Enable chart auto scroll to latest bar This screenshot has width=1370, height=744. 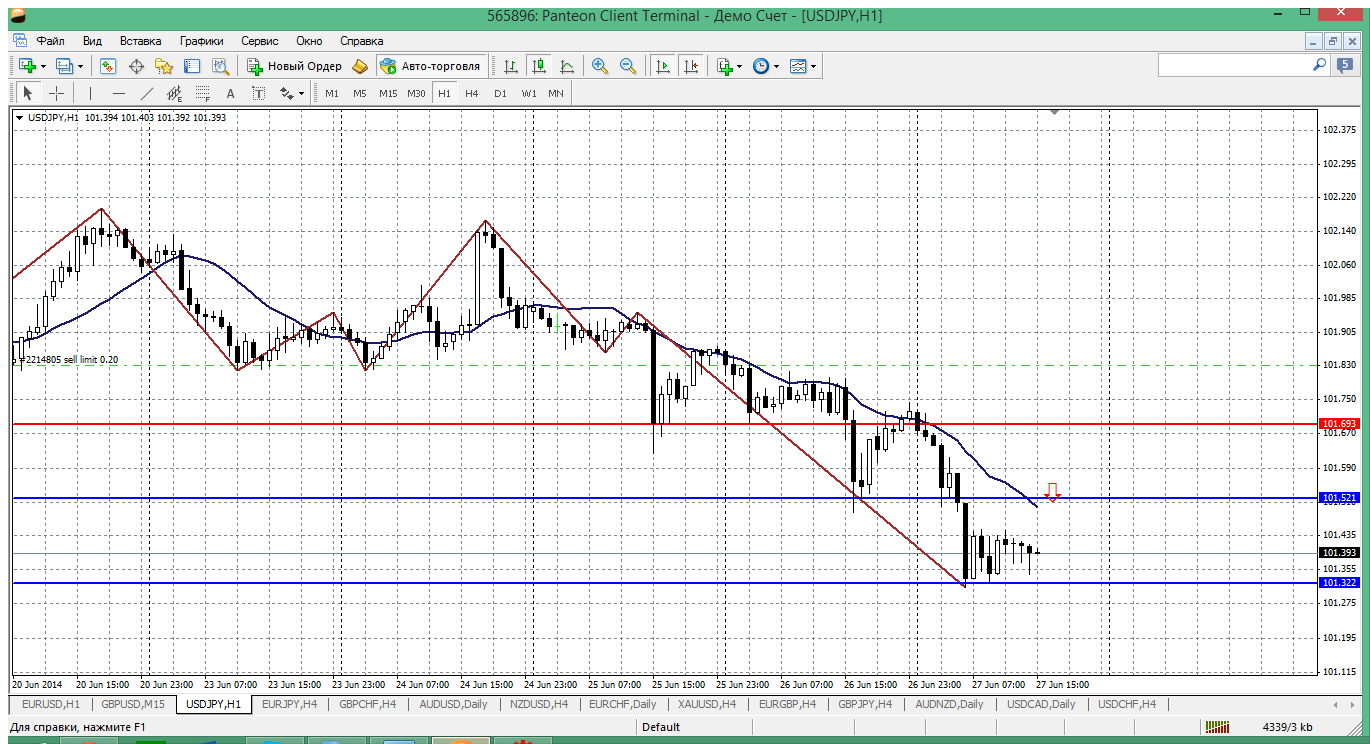662,66
